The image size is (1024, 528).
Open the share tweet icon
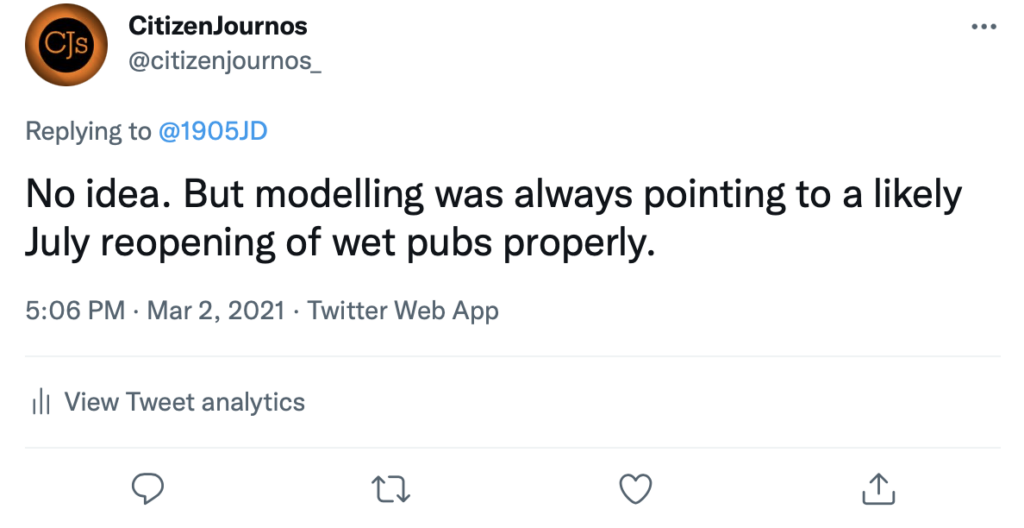pyautogui.click(x=878, y=489)
